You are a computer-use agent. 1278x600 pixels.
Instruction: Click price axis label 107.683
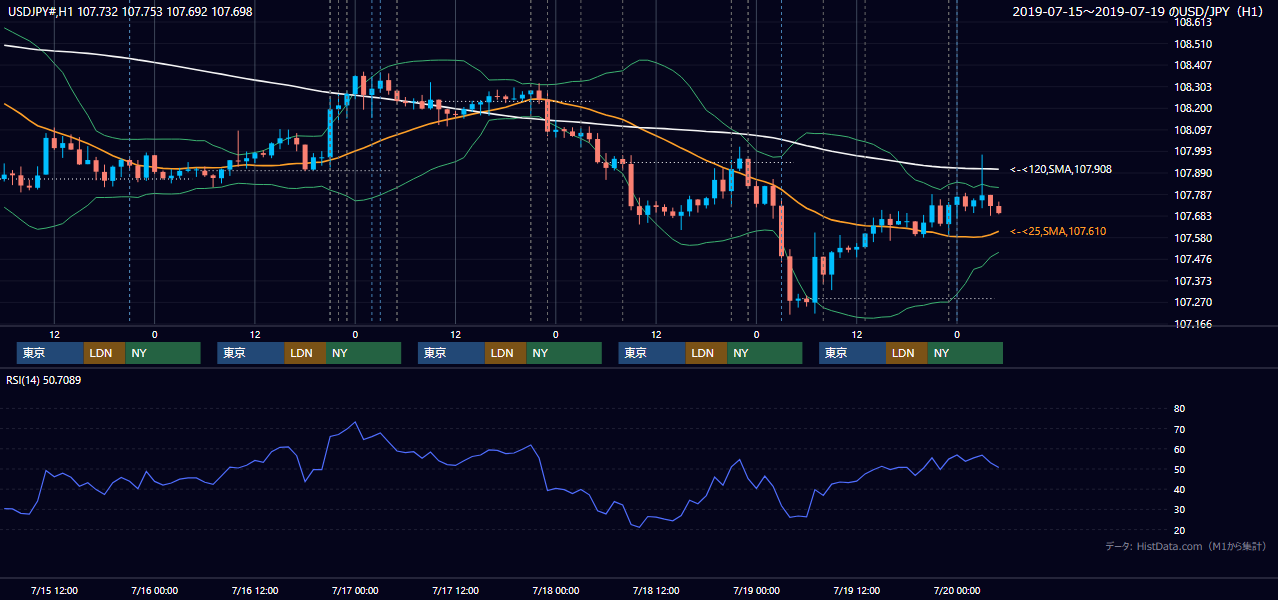point(1194,217)
